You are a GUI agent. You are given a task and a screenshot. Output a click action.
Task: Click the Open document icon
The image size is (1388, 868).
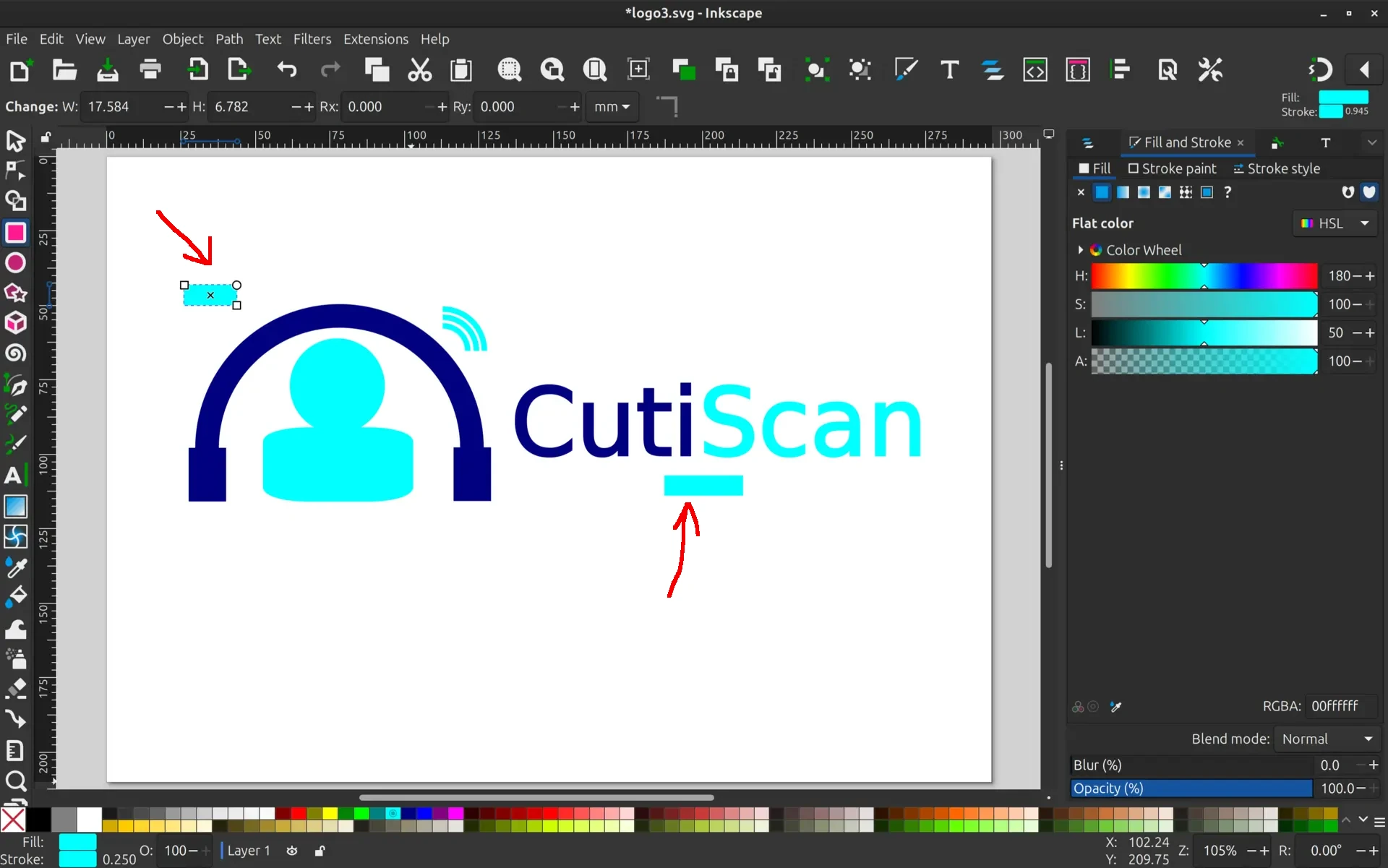[64, 70]
